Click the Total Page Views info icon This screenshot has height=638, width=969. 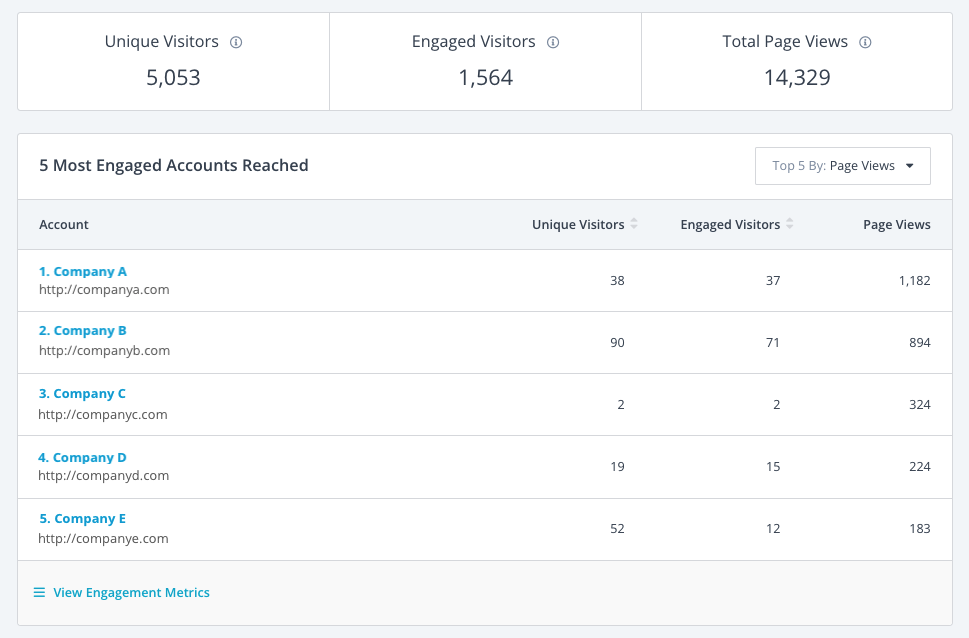(865, 42)
